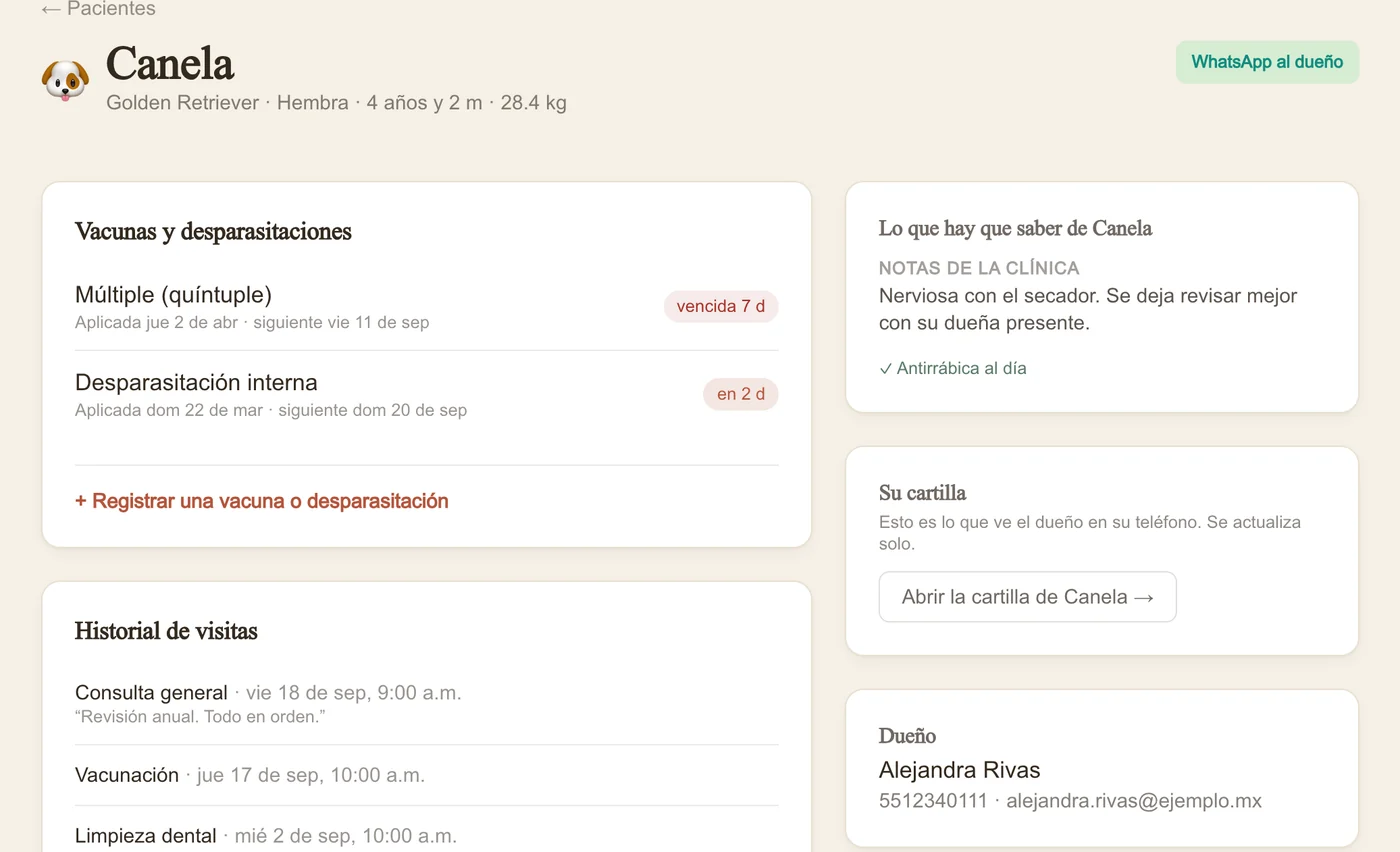
Task: Select the Desparasitación interna row
Action: coord(426,395)
